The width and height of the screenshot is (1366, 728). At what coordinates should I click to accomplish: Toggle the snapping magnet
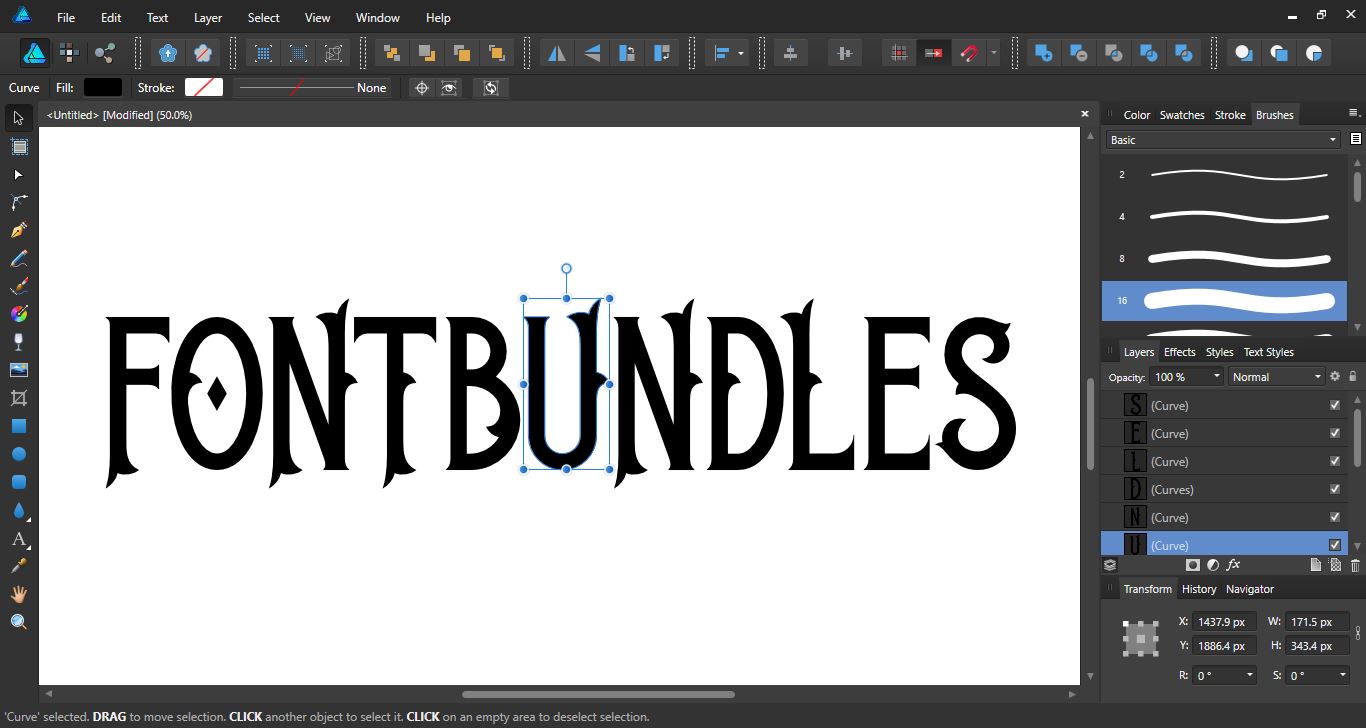967,53
